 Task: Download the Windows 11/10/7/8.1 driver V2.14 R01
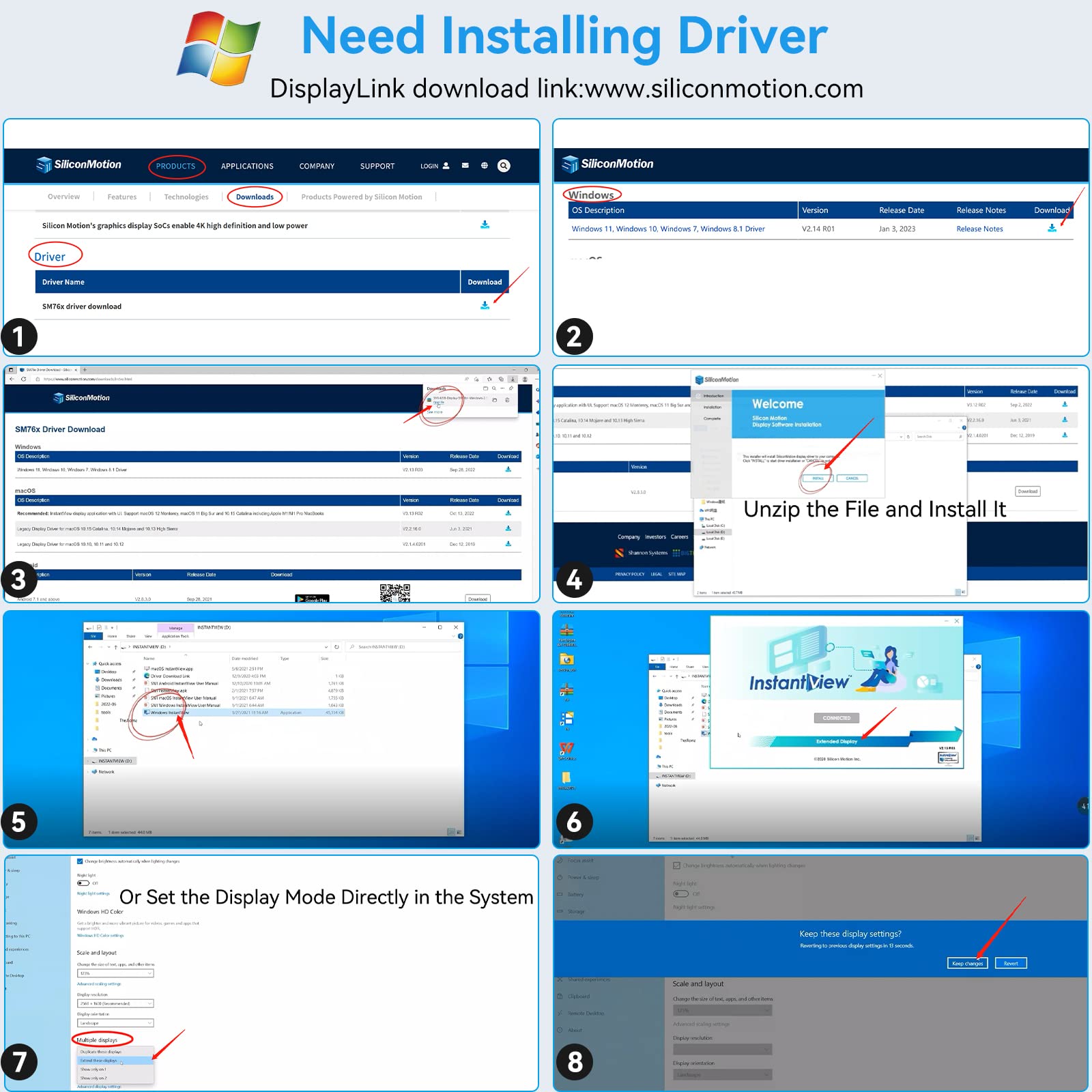[x=1052, y=229]
